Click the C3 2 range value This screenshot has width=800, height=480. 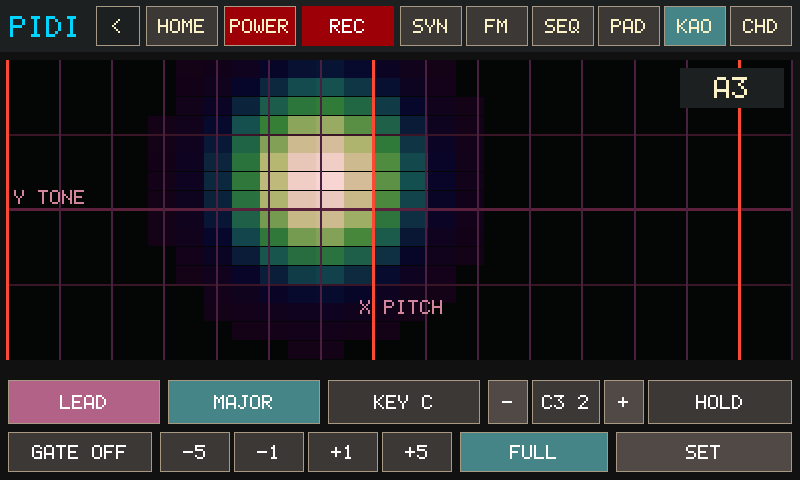(x=565, y=402)
